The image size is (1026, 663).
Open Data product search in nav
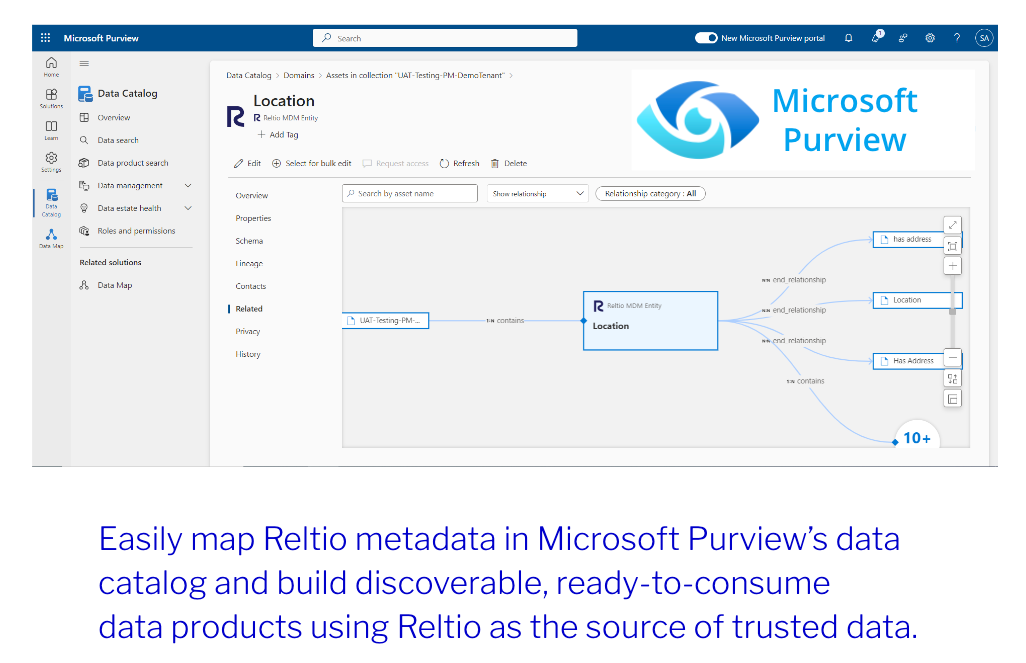[x=133, y=163]
